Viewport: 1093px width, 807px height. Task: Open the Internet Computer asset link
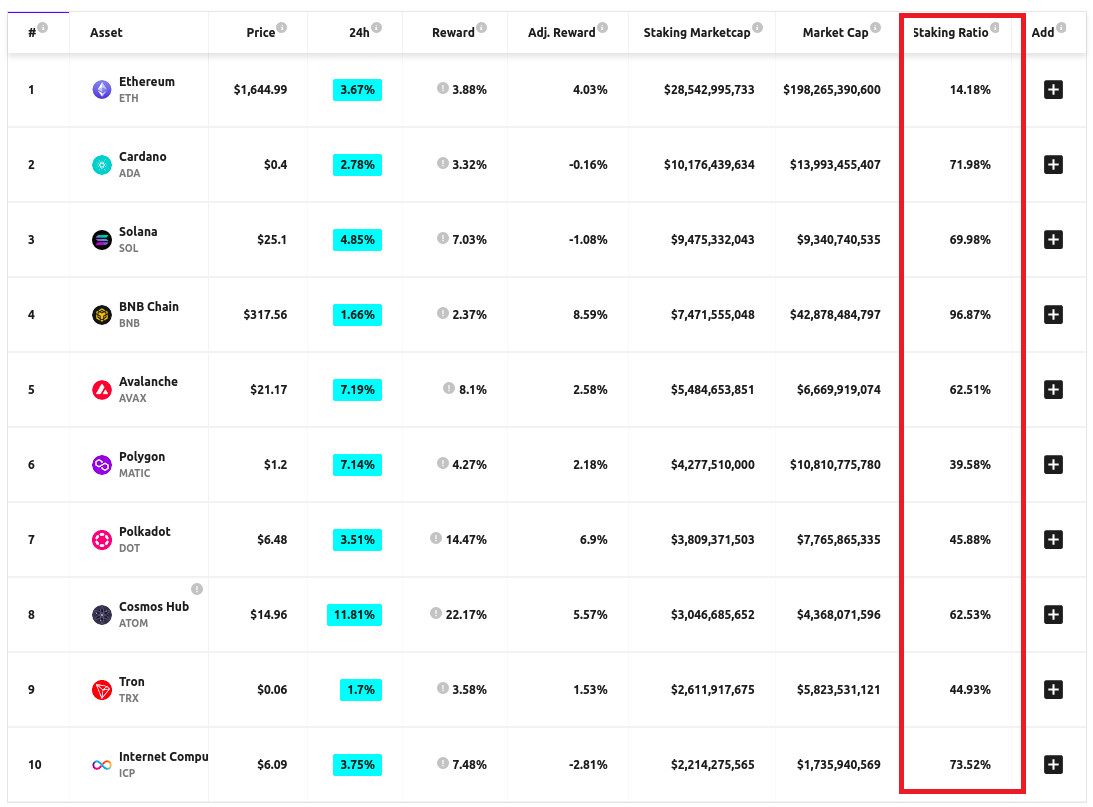163,757
